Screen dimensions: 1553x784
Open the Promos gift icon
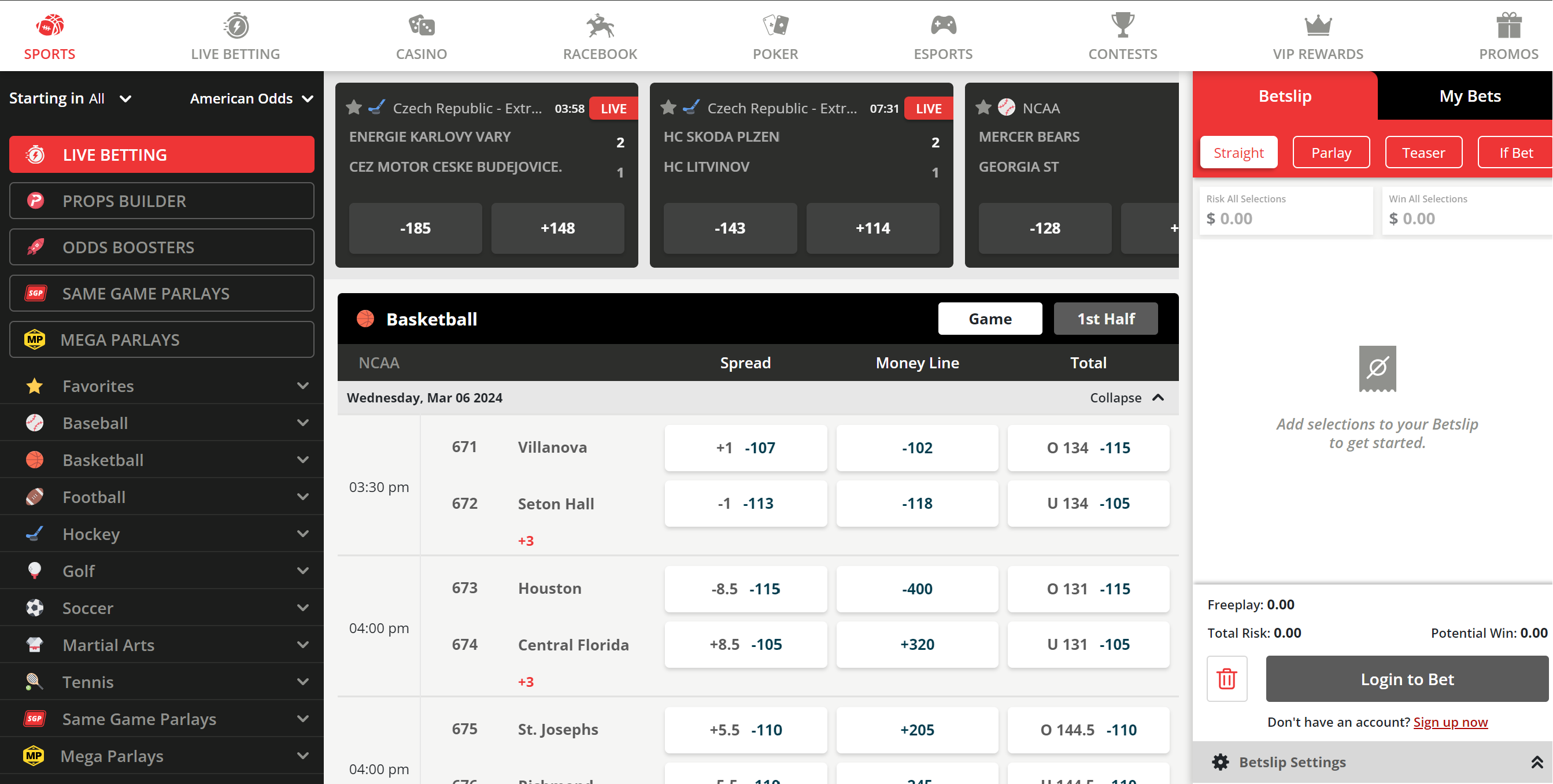1509,26
